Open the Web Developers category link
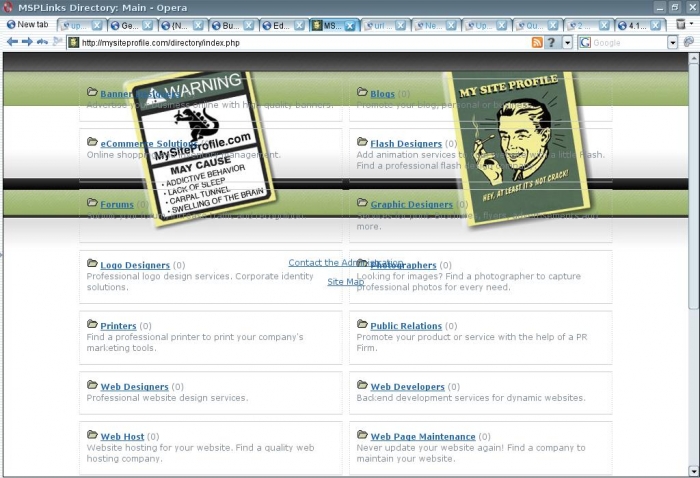The image size is (700, 478). [407, 387]
